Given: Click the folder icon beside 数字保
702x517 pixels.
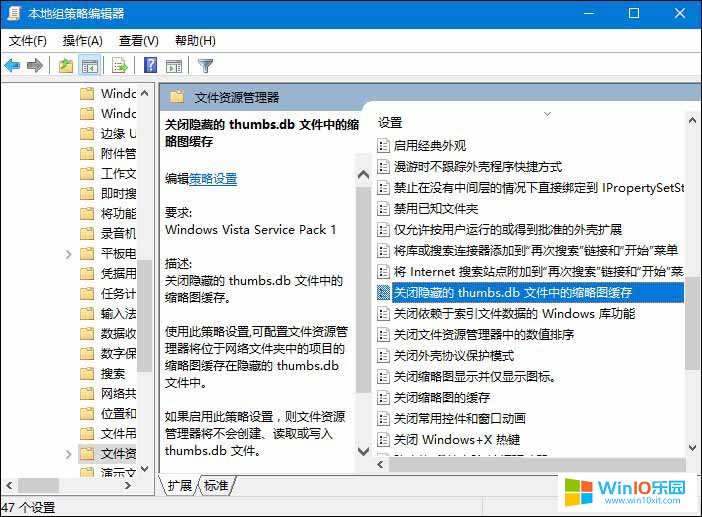Looking at the screenshot, I should coord(87,354).
